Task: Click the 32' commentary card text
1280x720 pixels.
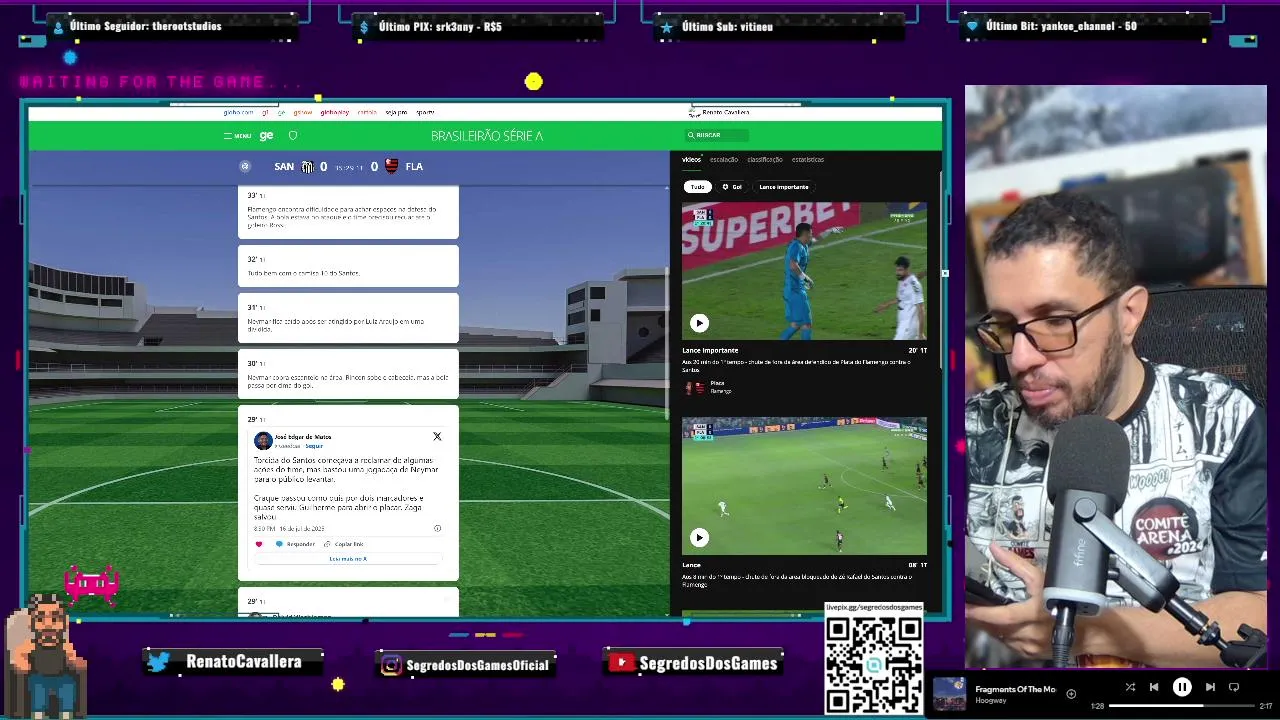Action: click(303, 273)
